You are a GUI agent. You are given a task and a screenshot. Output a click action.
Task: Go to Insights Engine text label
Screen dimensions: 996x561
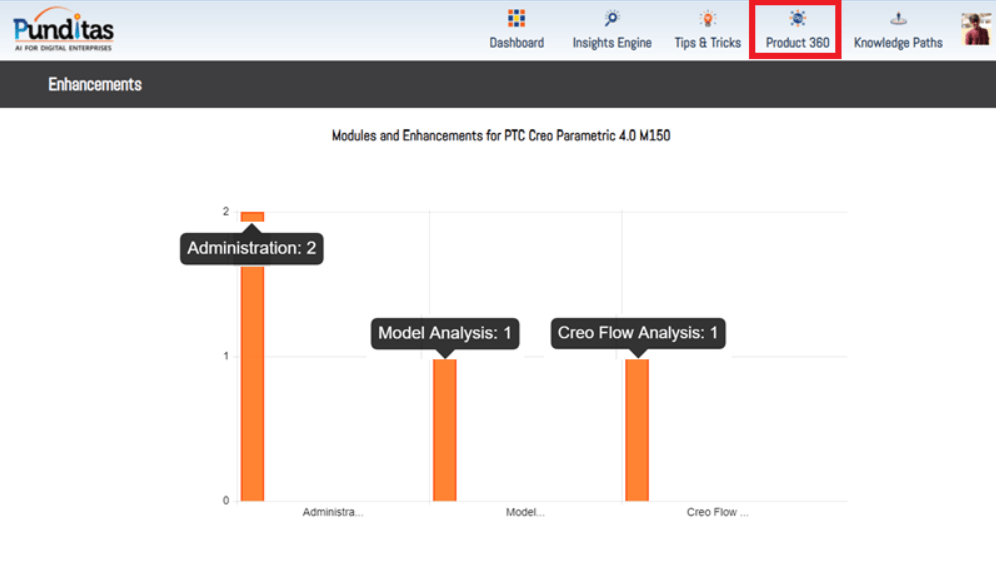(x=612, y=43)
